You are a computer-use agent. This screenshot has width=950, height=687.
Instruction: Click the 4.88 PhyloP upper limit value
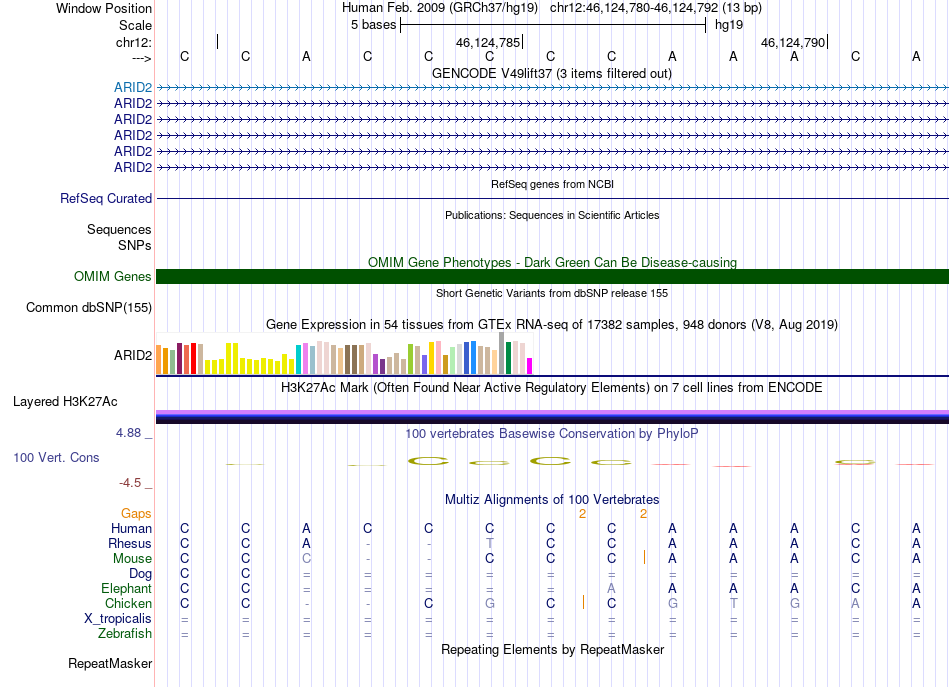(x=128, y=433)
